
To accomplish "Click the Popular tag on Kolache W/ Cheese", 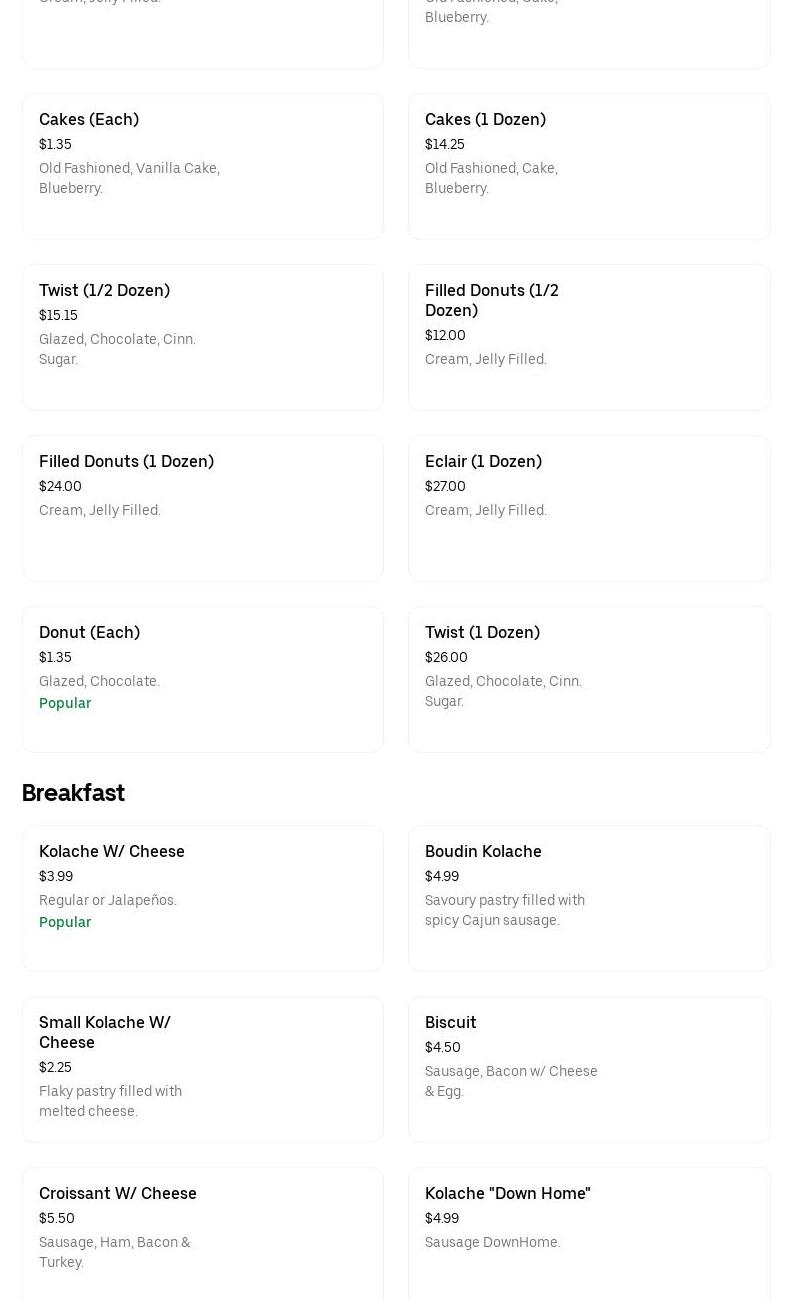I will [65, 922].
